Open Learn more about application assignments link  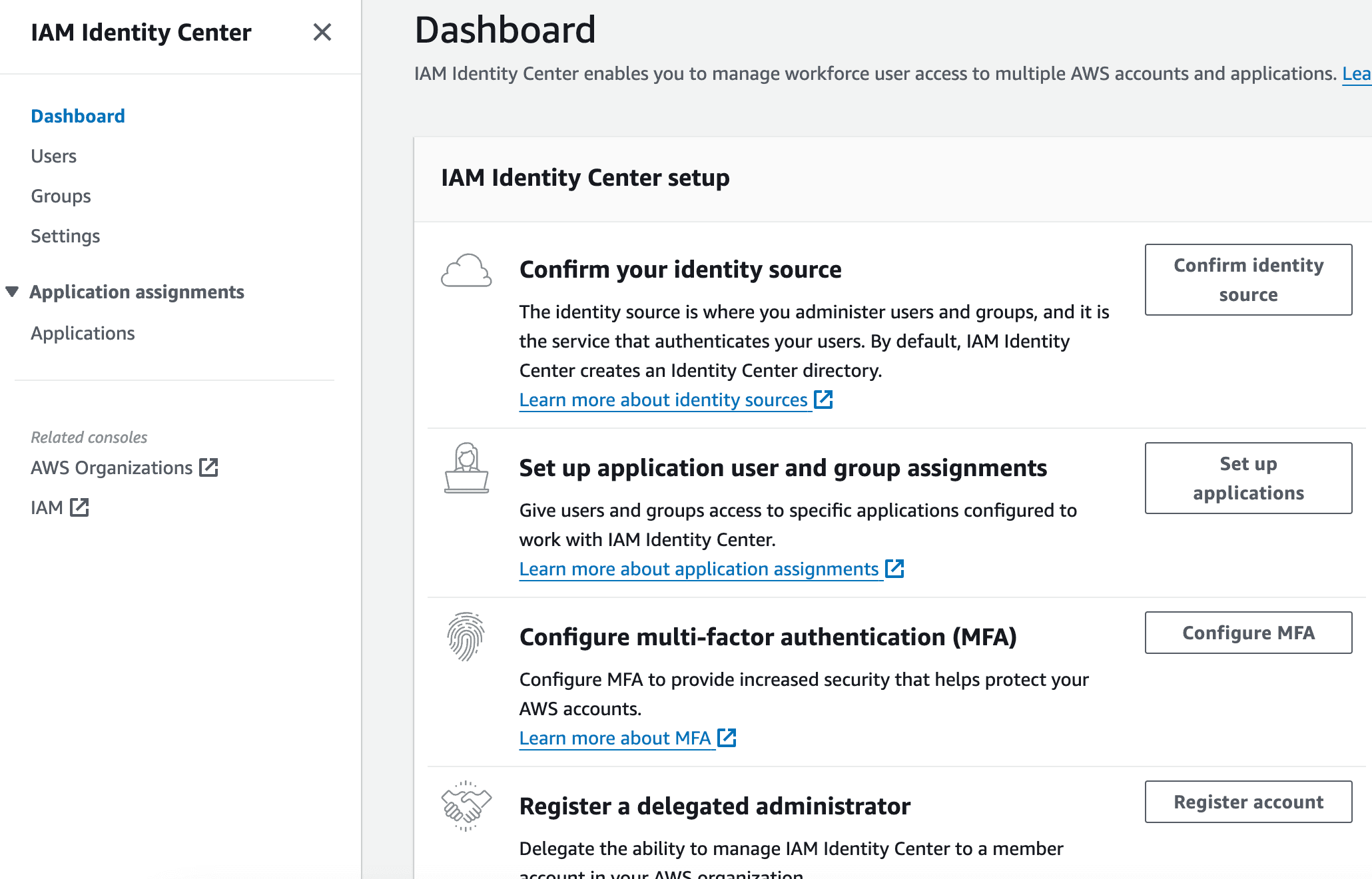(x=699, y=569)
